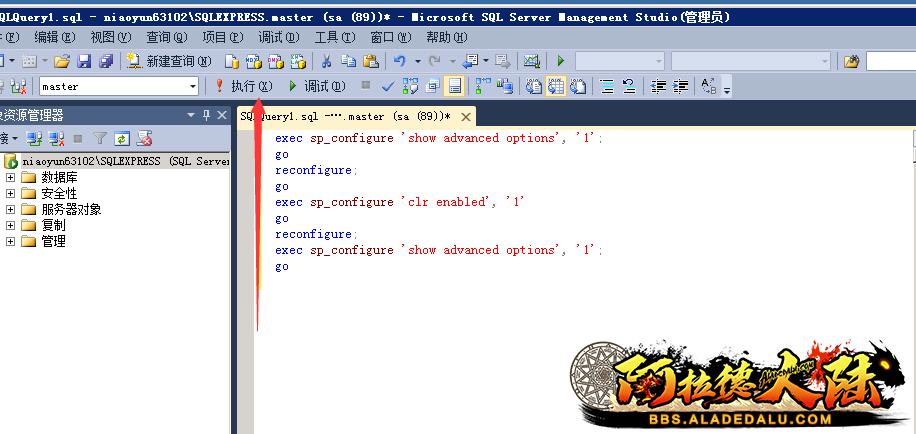Click the 调试 (Debug) button

point(316,86)
